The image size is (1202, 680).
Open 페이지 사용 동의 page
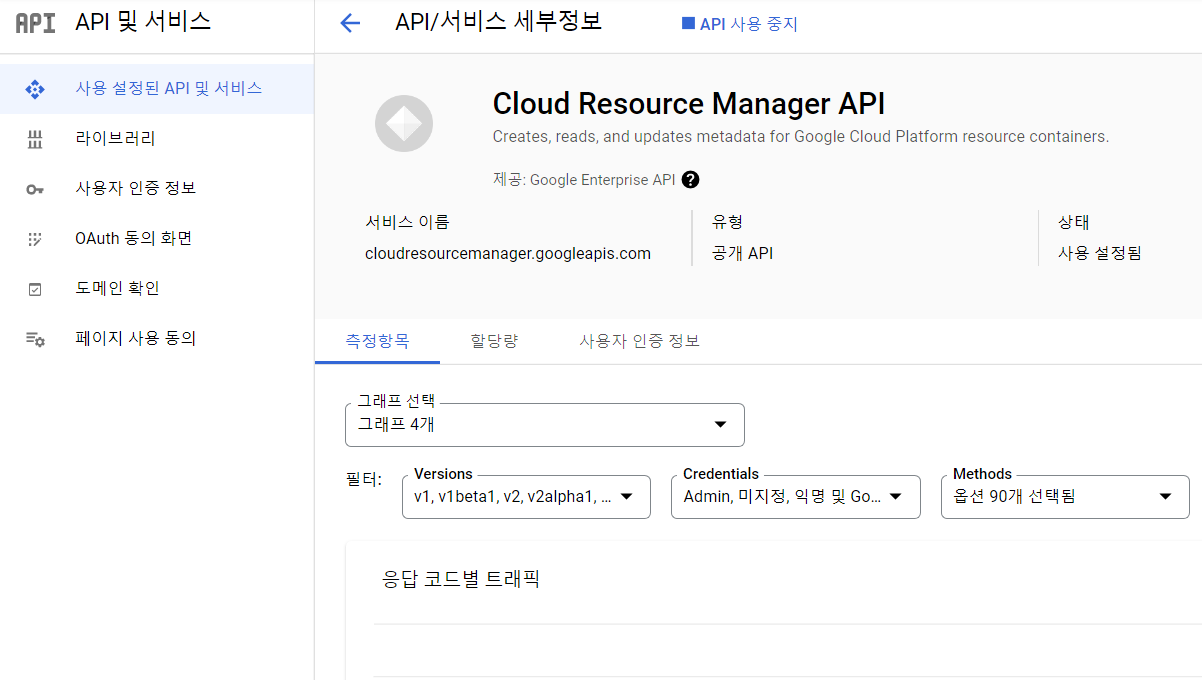click(157, 338)
